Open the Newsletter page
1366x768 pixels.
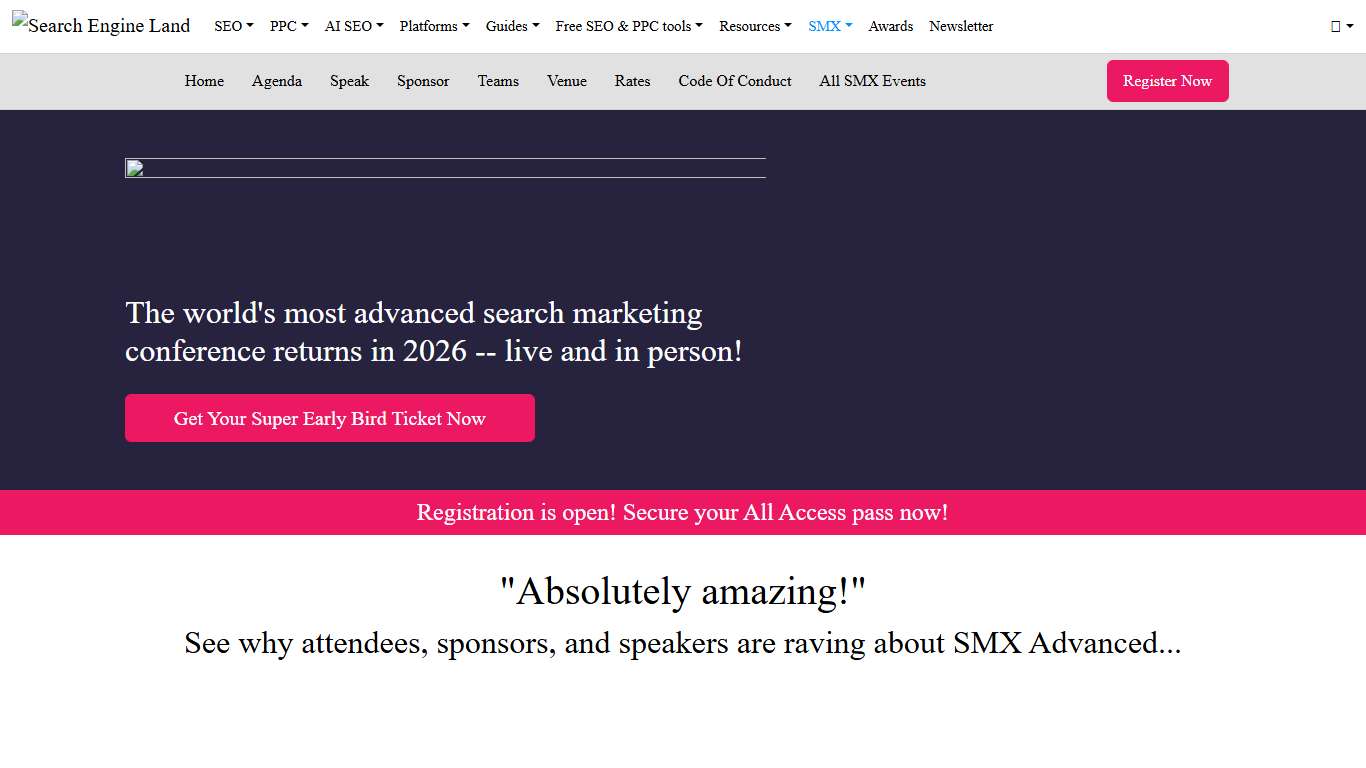961,26
